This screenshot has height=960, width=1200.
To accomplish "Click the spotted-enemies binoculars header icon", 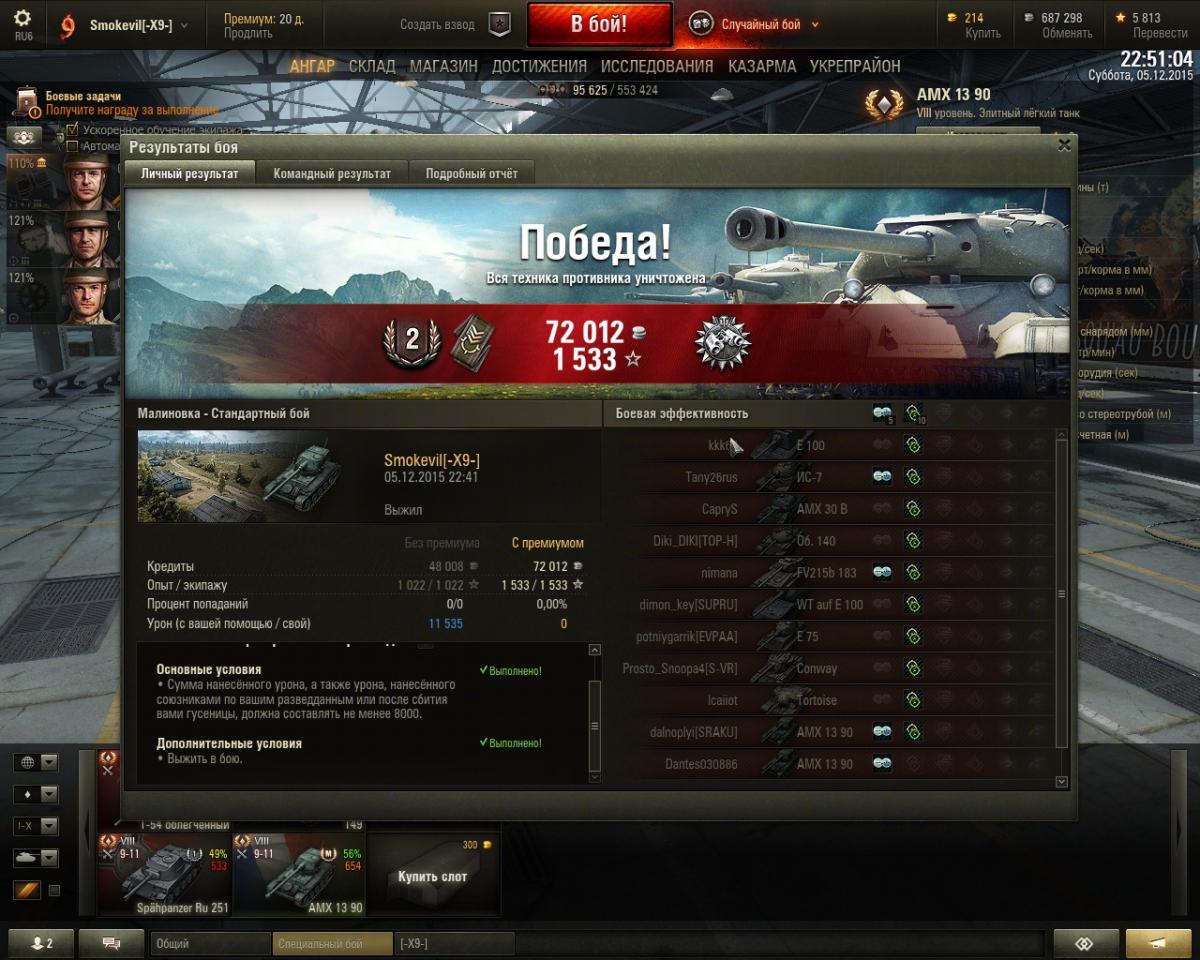I will (x=882, y=413).
